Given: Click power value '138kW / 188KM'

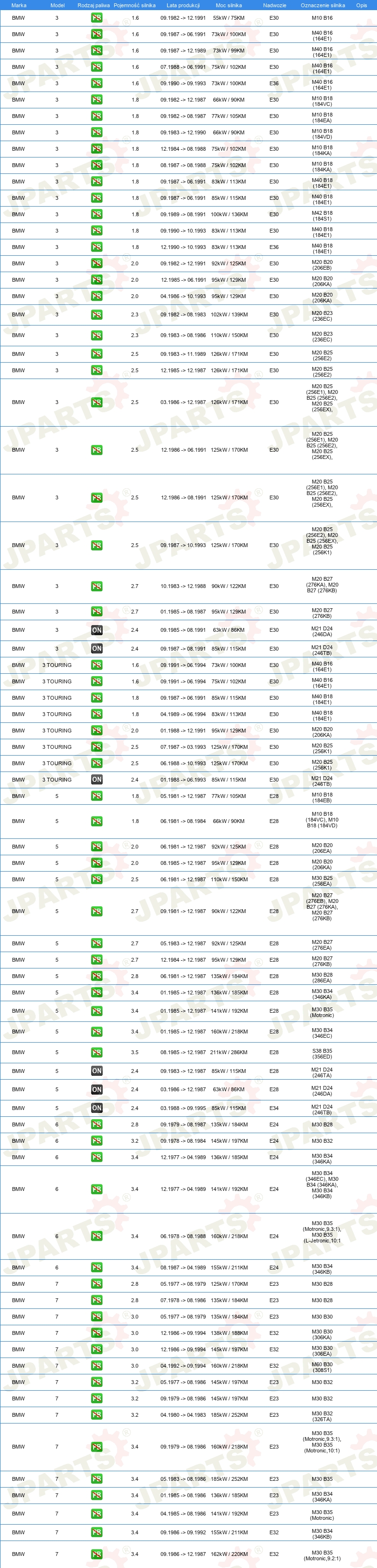Looking at the screenshot, I should [229, 1333].
